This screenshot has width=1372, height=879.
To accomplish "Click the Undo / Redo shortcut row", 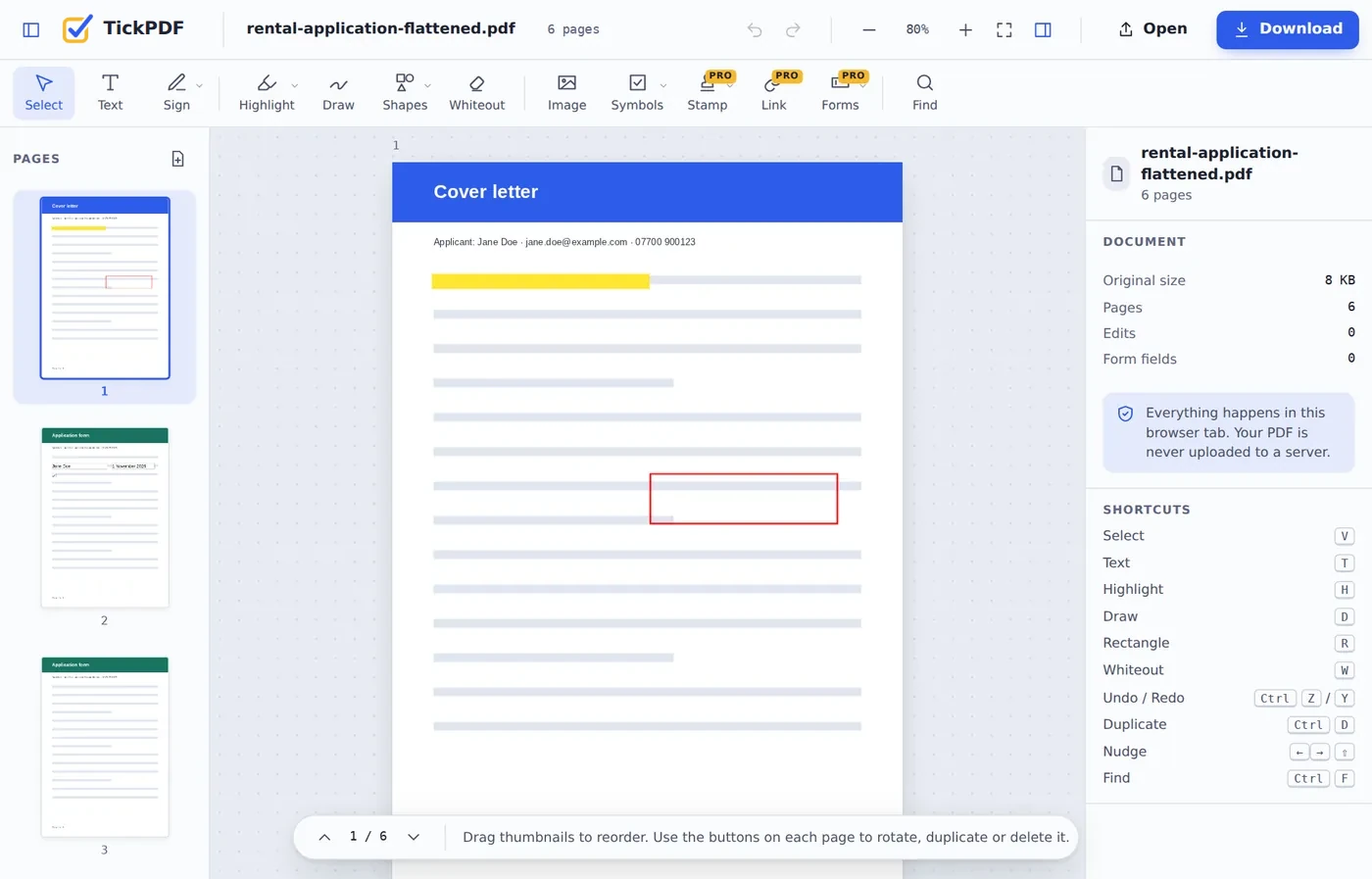I will tap(1229, 698).
